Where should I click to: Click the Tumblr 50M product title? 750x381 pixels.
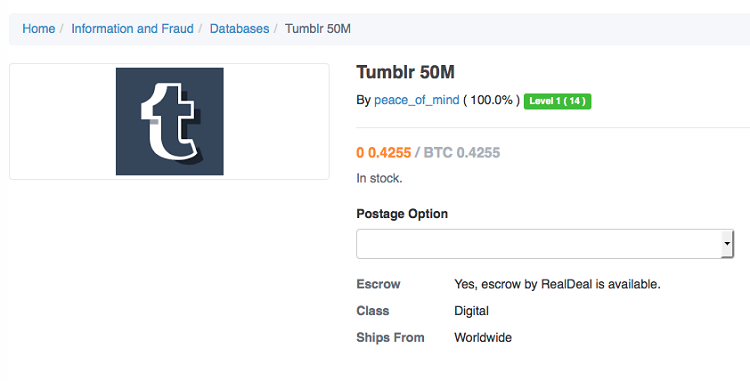[405, 72]
